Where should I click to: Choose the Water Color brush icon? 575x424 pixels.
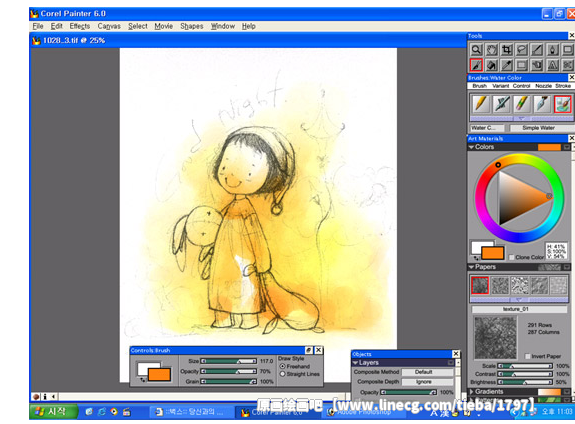[x=563, y=104]
